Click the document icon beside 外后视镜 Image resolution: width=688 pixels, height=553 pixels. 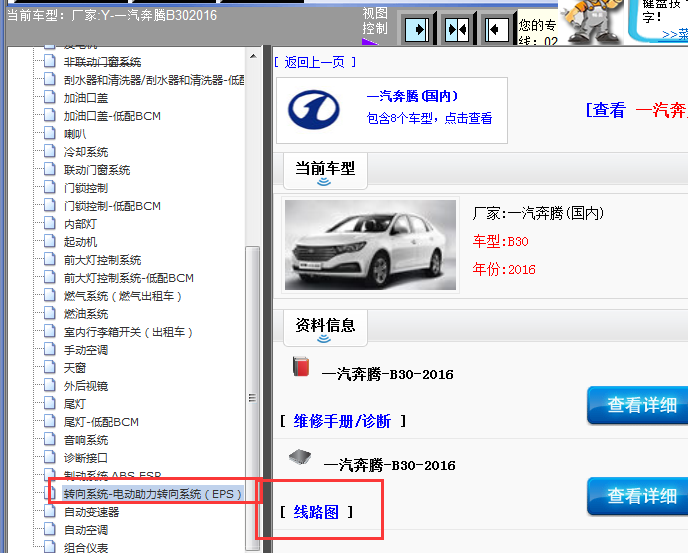[x=50, y=385]
